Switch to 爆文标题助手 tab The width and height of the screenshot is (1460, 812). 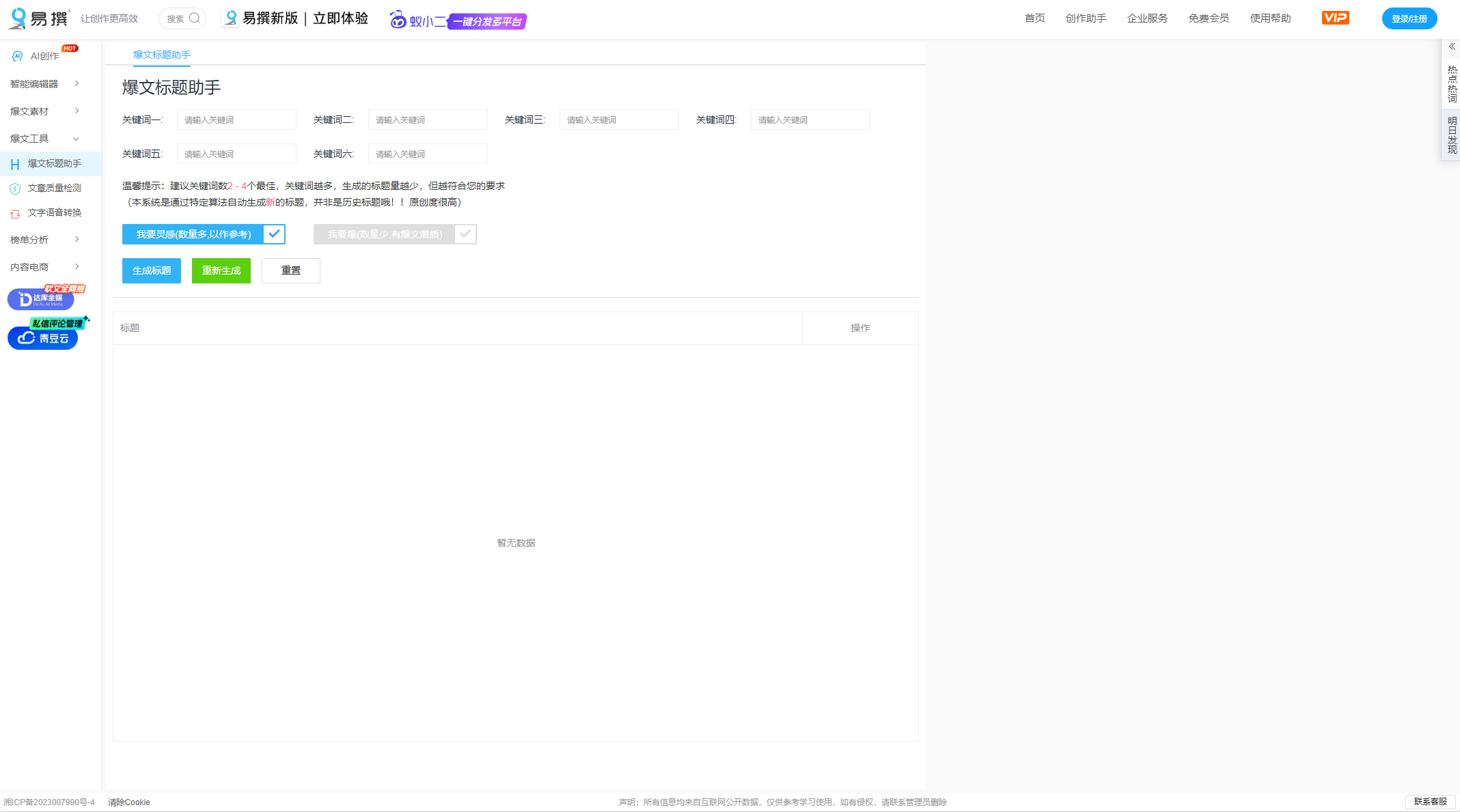point(161,55)
